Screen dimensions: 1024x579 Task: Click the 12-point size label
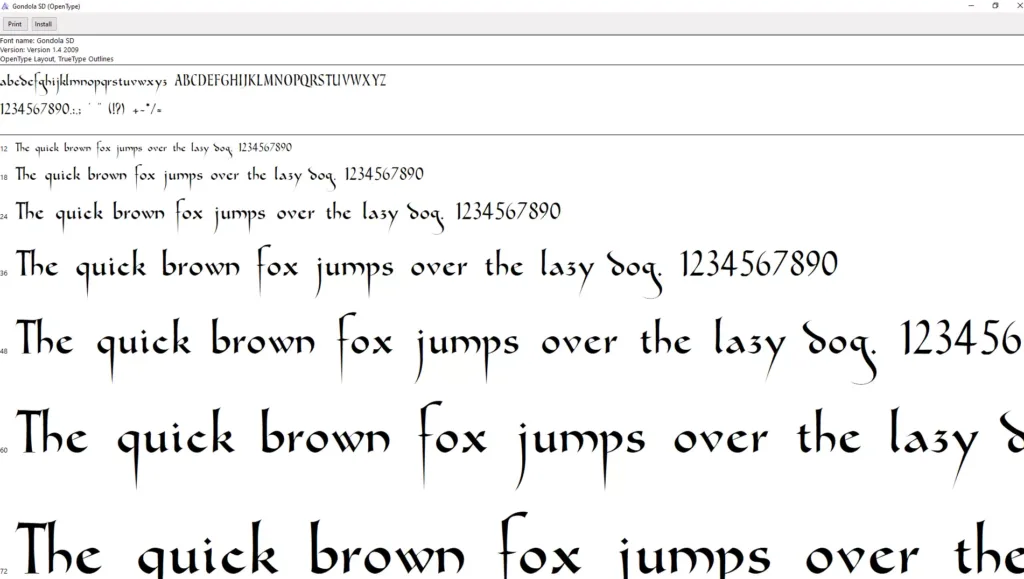click(x=4, y=149)
